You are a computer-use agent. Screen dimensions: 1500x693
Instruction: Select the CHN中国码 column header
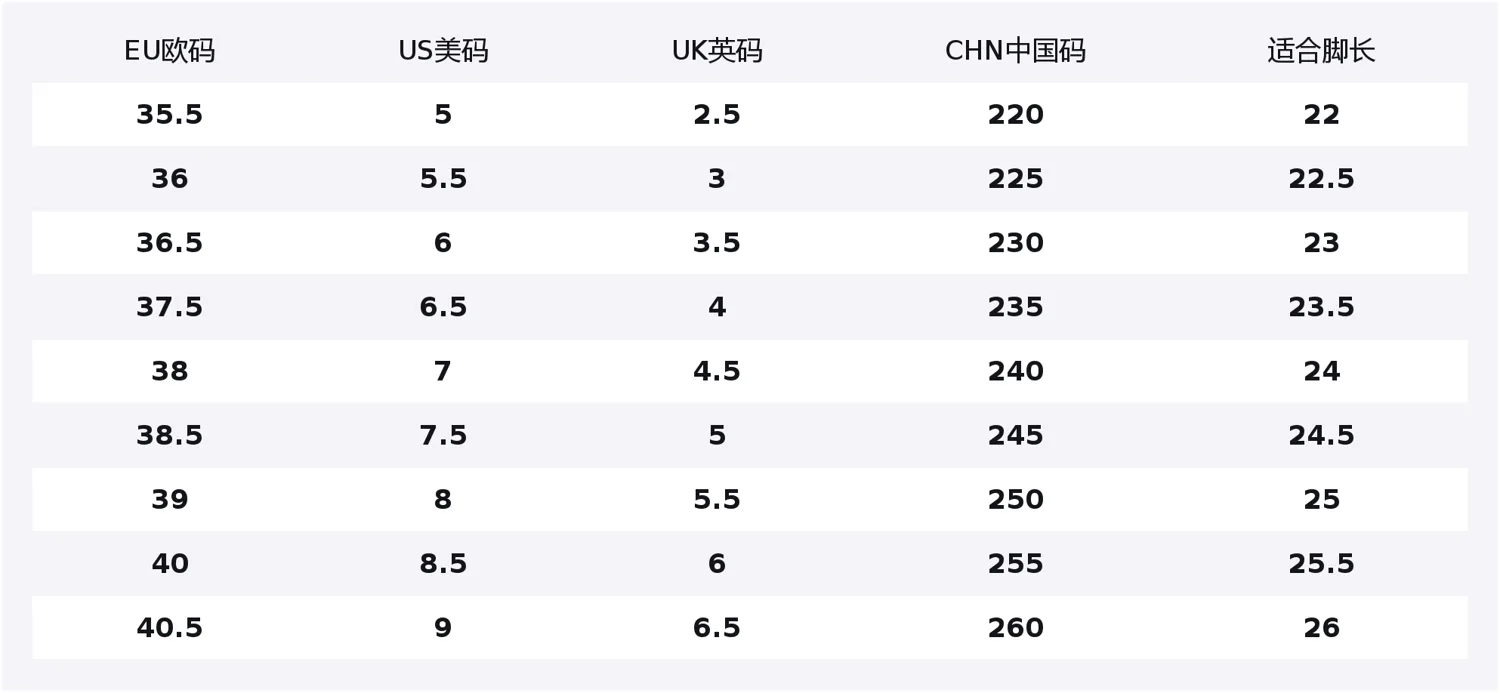tap(1015, 51)
